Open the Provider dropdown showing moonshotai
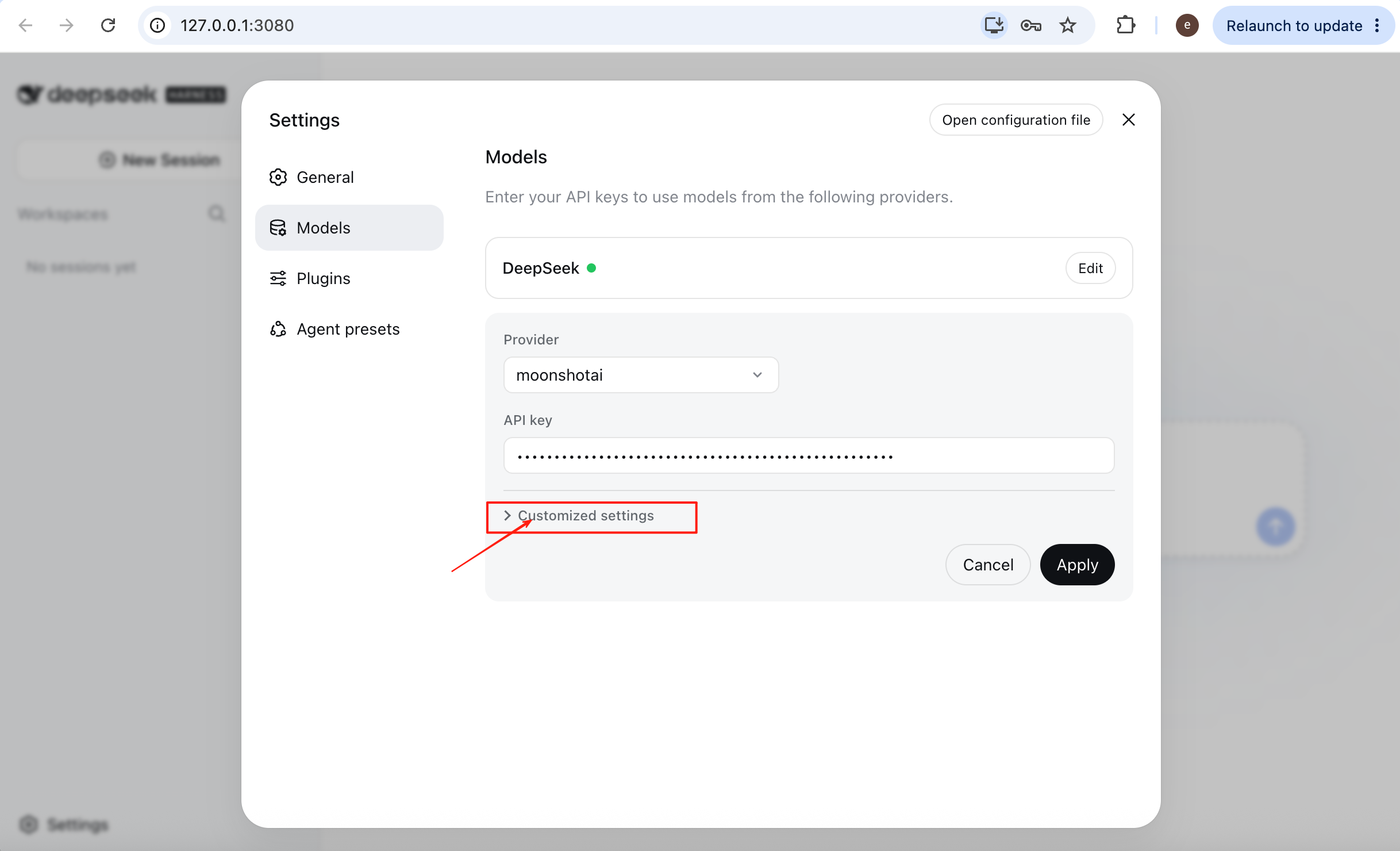This screenshot has height=851, width=1400. tap(641, 375)
